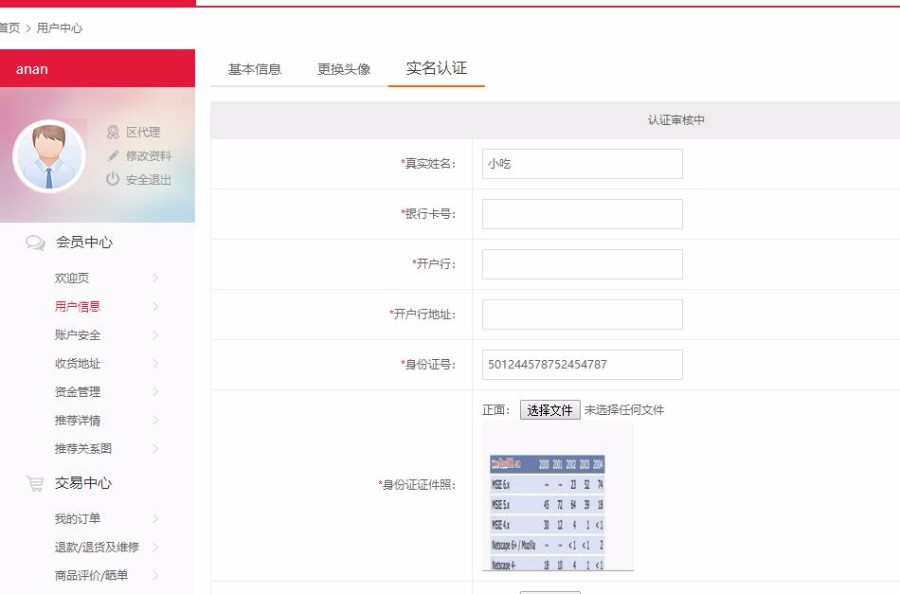The image size is (900, 594).
Task: Click the pencil icon beside 修改资料
Action: 113,156
